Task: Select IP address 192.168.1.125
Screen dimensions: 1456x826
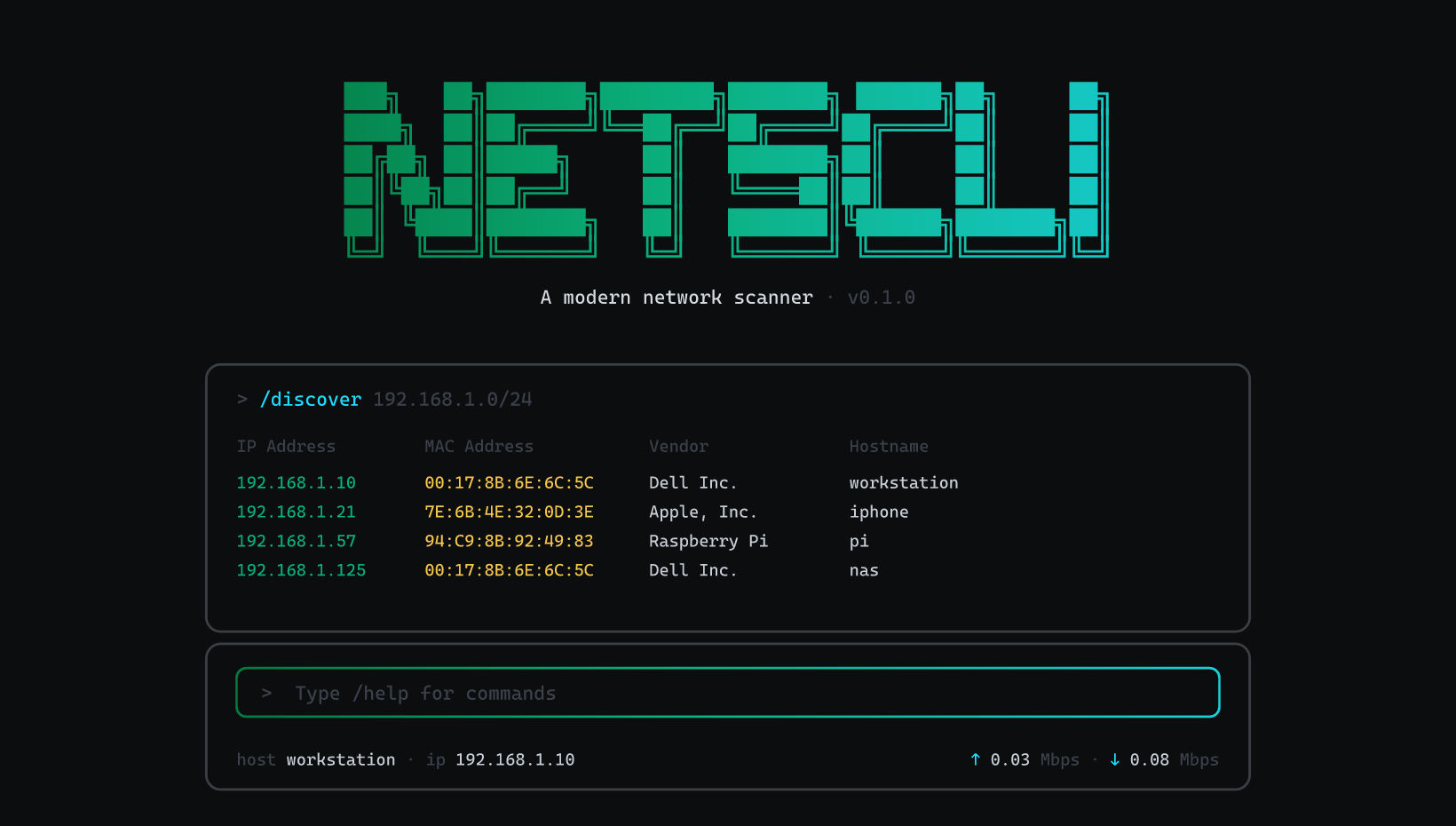Action: coord(302,571)
